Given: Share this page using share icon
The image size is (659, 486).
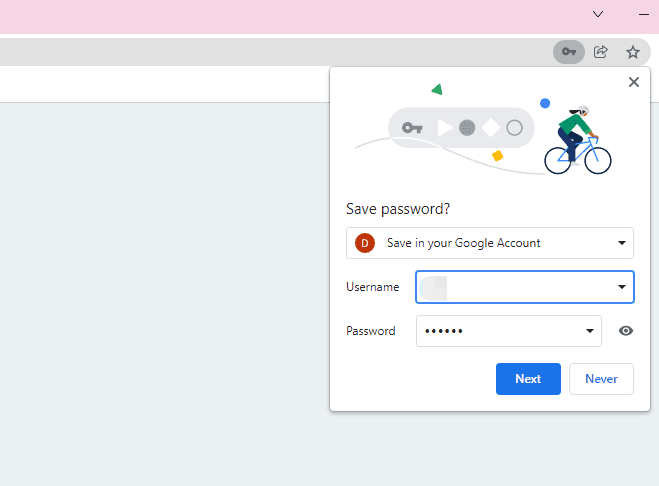Looking at the screenshot, I should coord(601,52).
